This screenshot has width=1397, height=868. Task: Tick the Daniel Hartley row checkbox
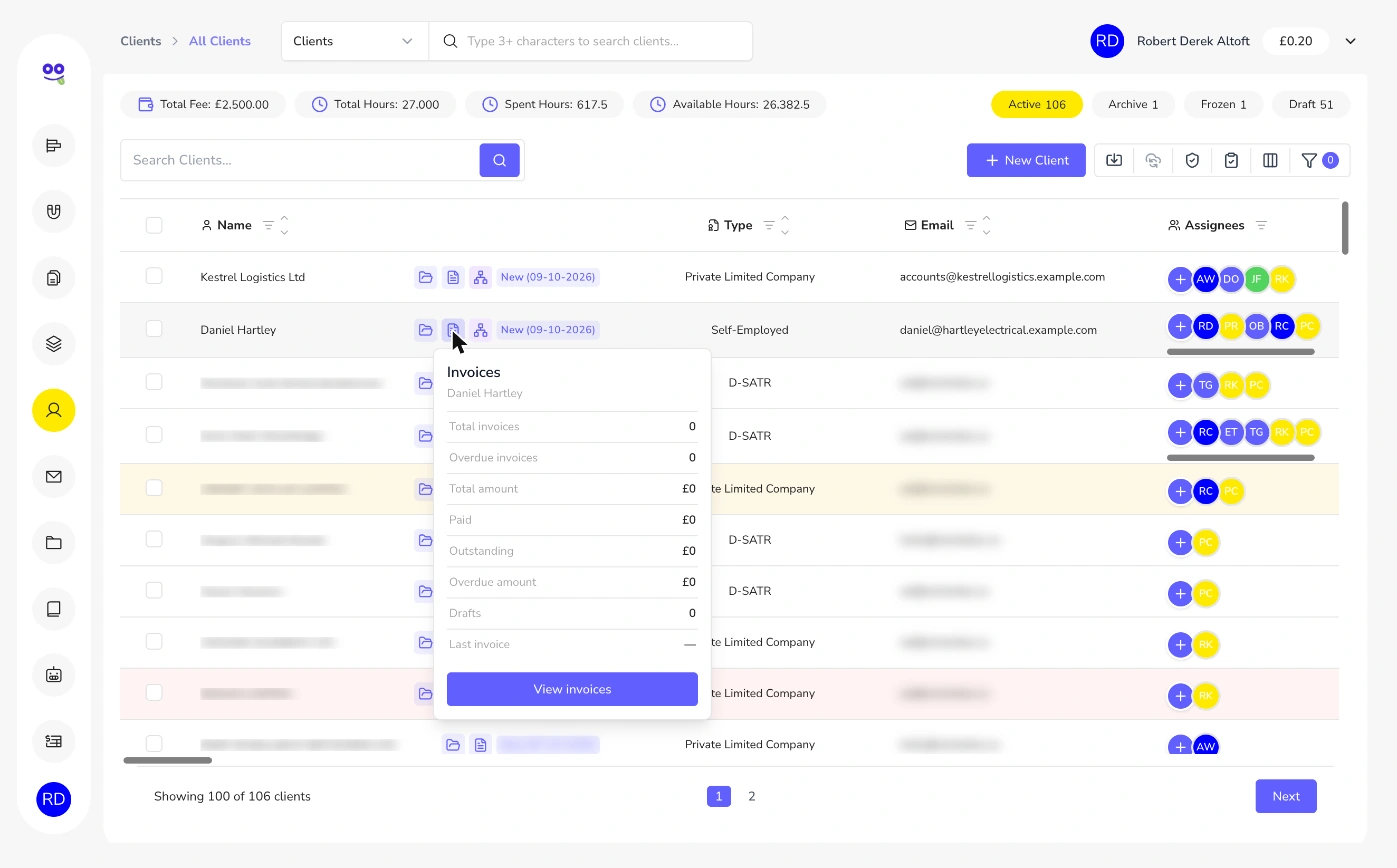pos(154,328)
